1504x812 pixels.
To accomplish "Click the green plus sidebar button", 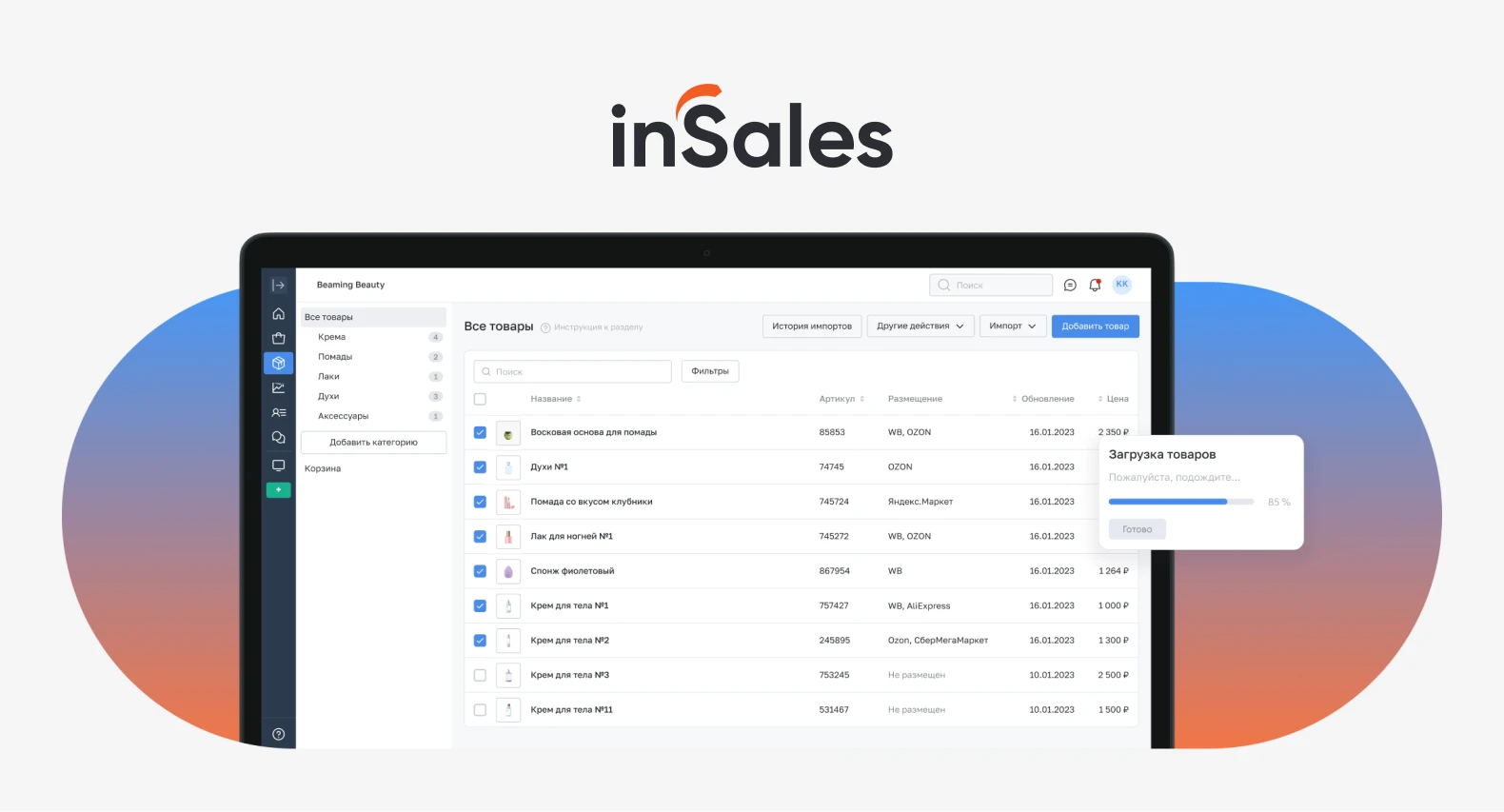I will [278, 489].
